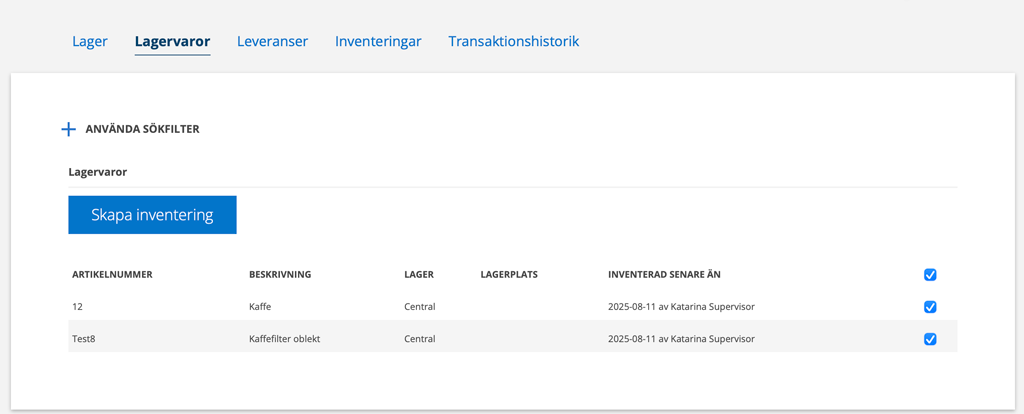Open the Transaktionshistorik tab

point(513,41)
